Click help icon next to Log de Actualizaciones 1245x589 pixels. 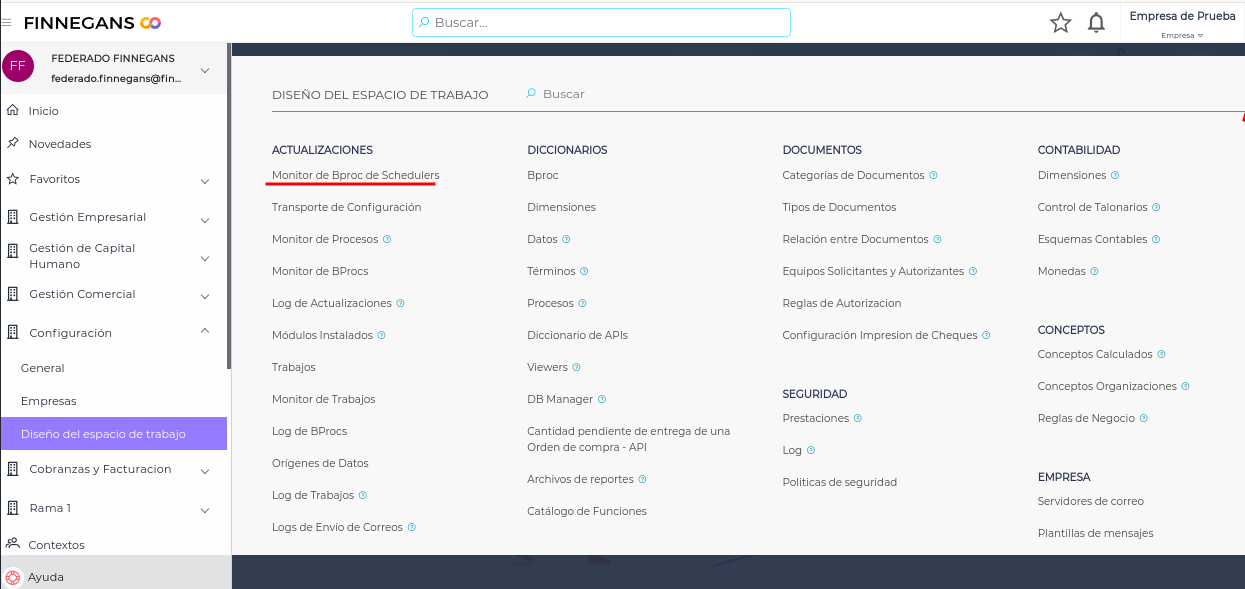pos(400,303)
